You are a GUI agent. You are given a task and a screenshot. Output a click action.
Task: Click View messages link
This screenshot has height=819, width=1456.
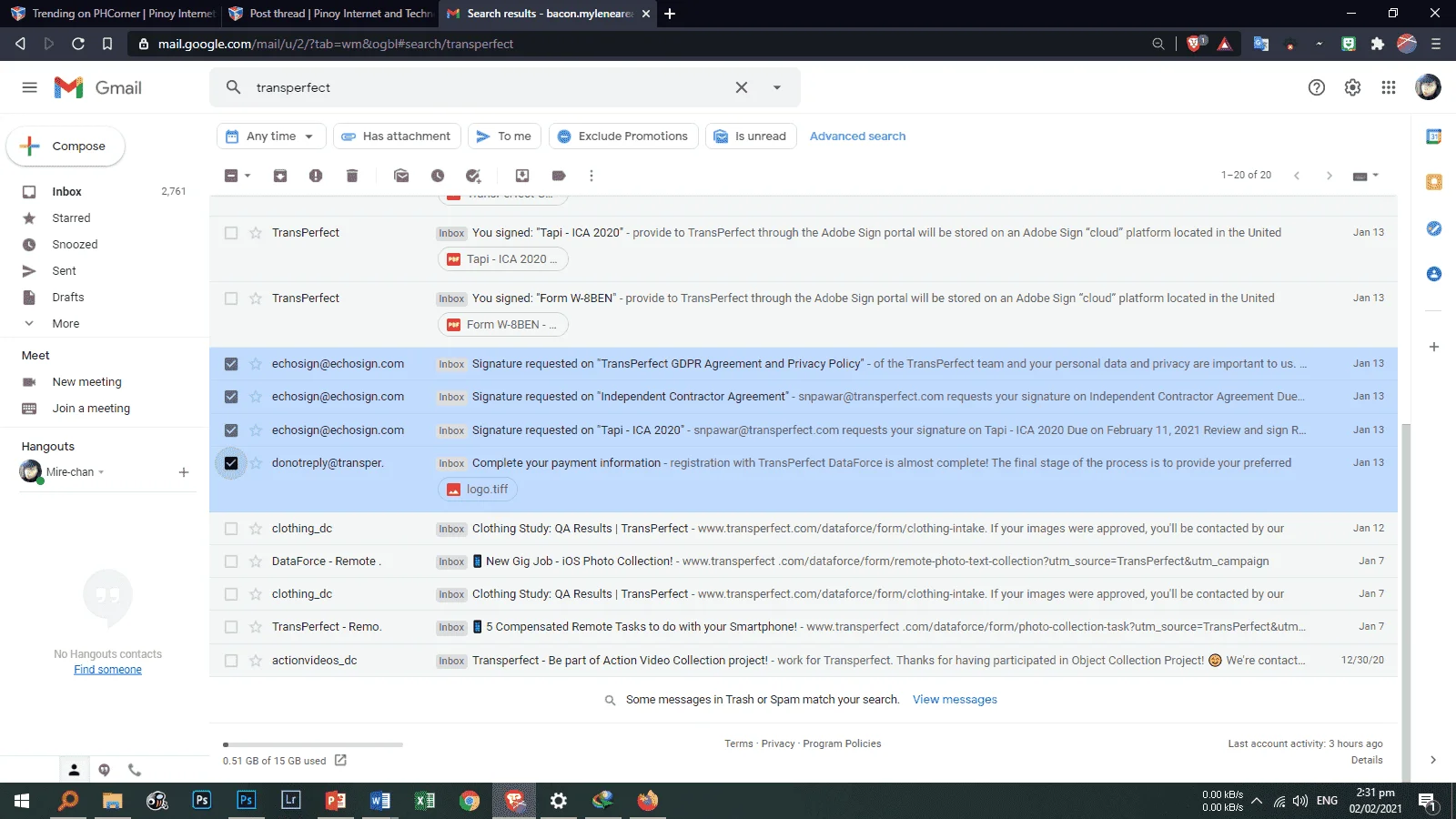[x=955, y=700]
